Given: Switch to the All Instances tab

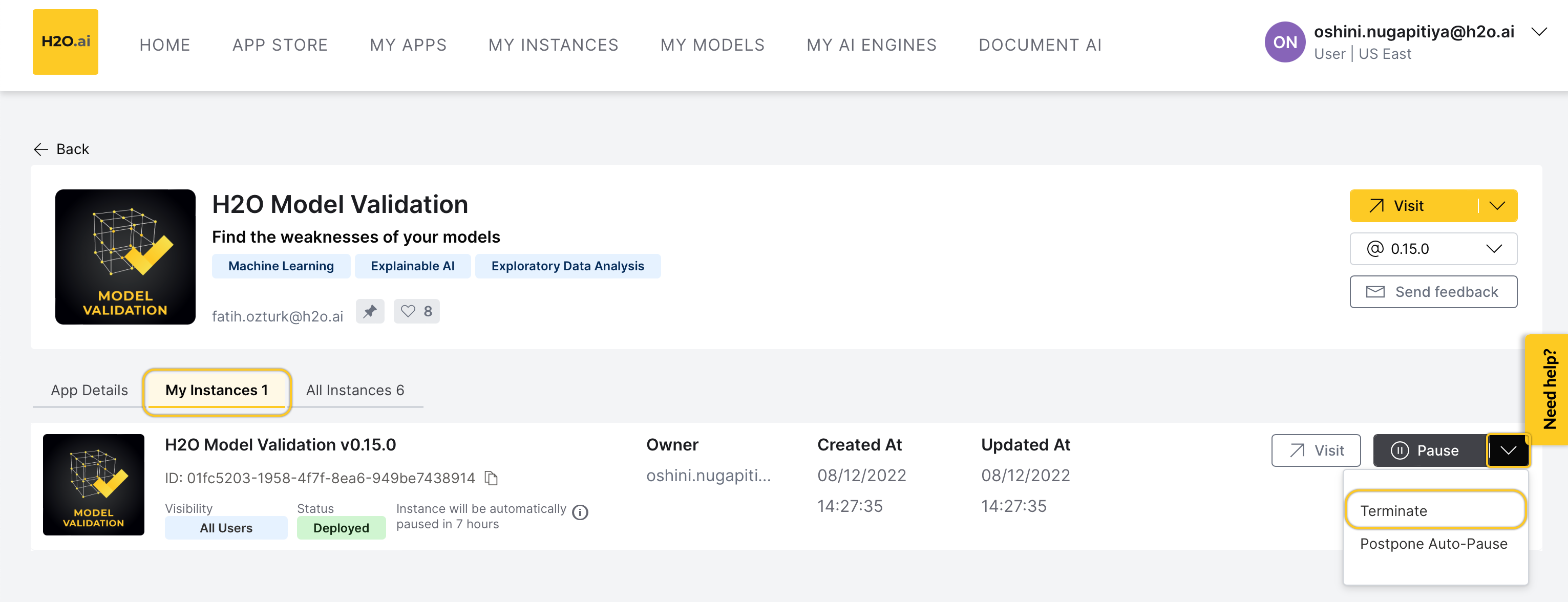Looking at the screenshot, I should pos(355,390).
